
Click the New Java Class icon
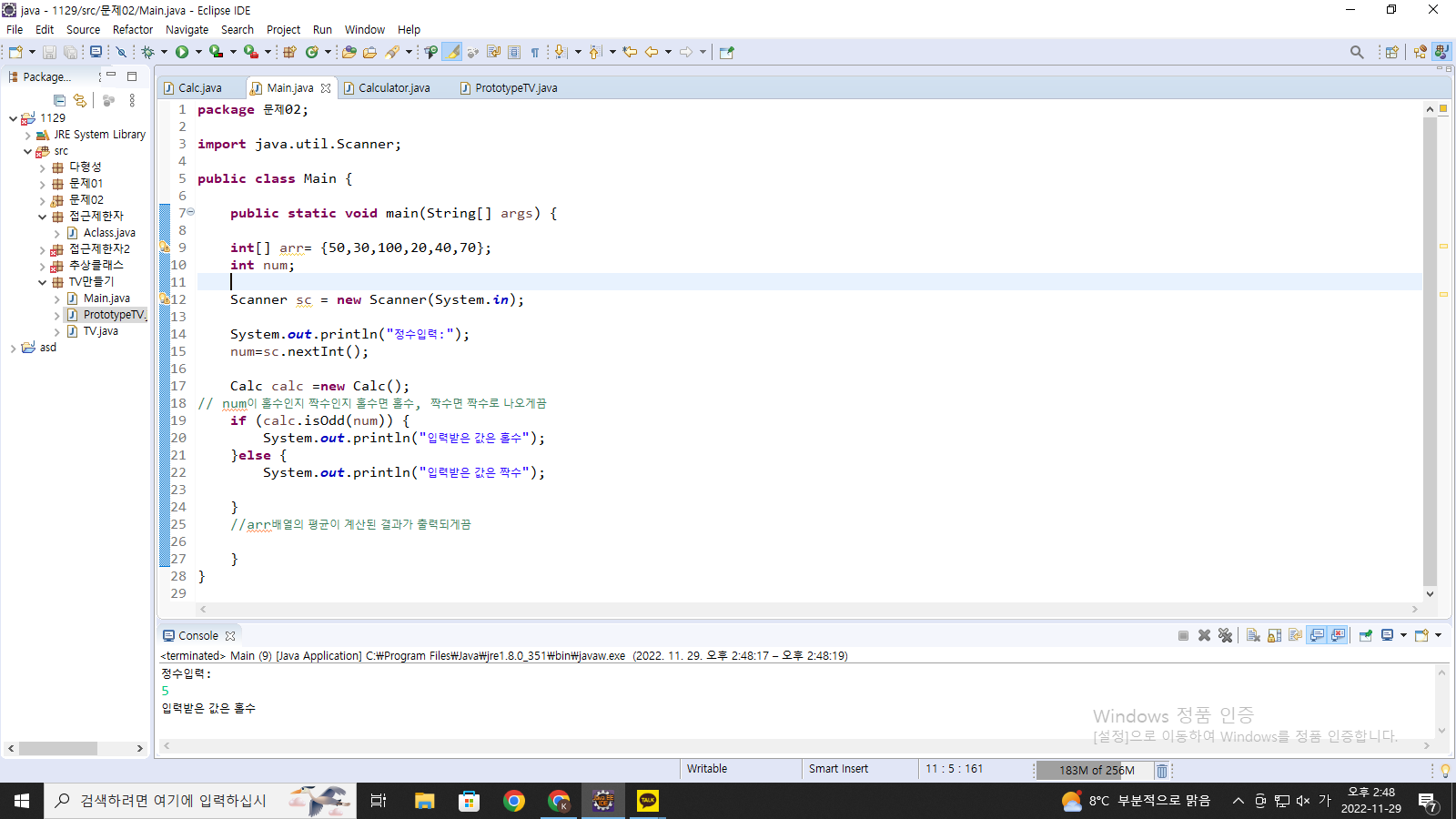(312, 52)
